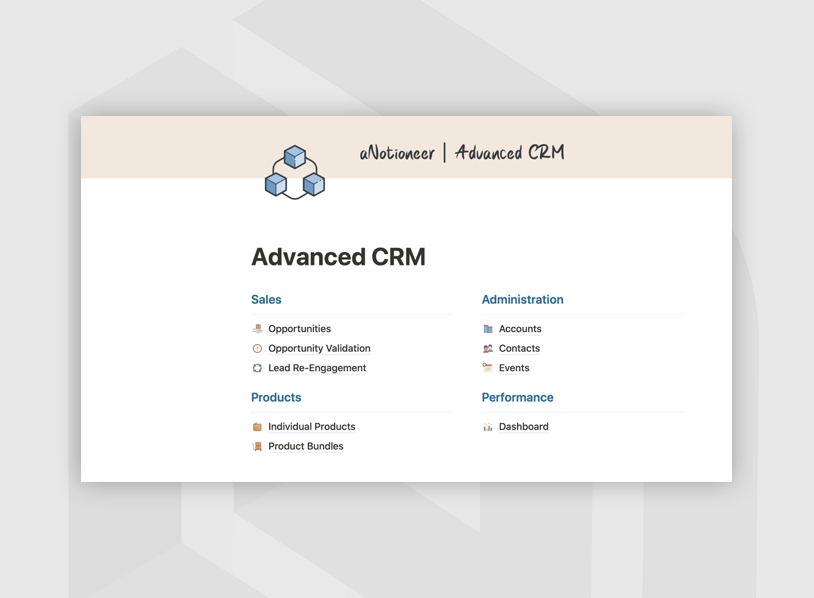Click the Opportunities page icon
Screen dimensions: 814x598
pyautogui.click(x=257, y=329)
